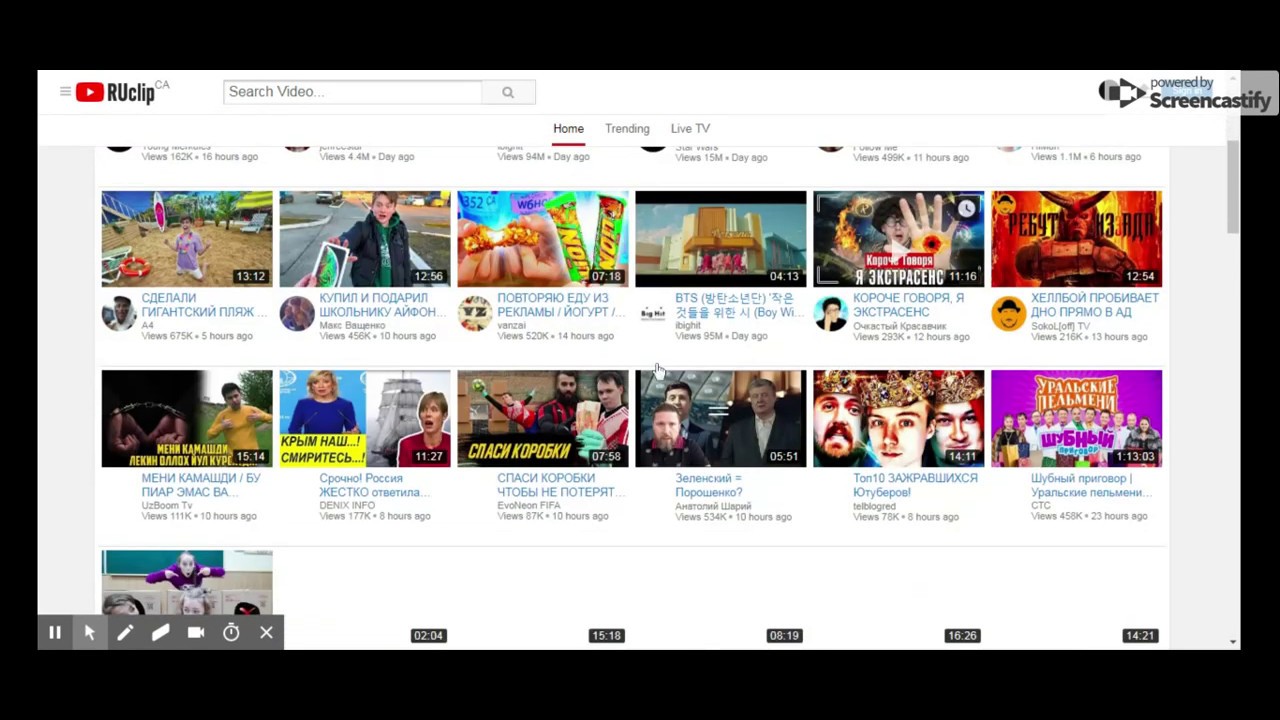Screen dimensions: 1280x720
Task: Open the 07:18 Nuts candy video thumbnail
Action: (x=543, y=239)
